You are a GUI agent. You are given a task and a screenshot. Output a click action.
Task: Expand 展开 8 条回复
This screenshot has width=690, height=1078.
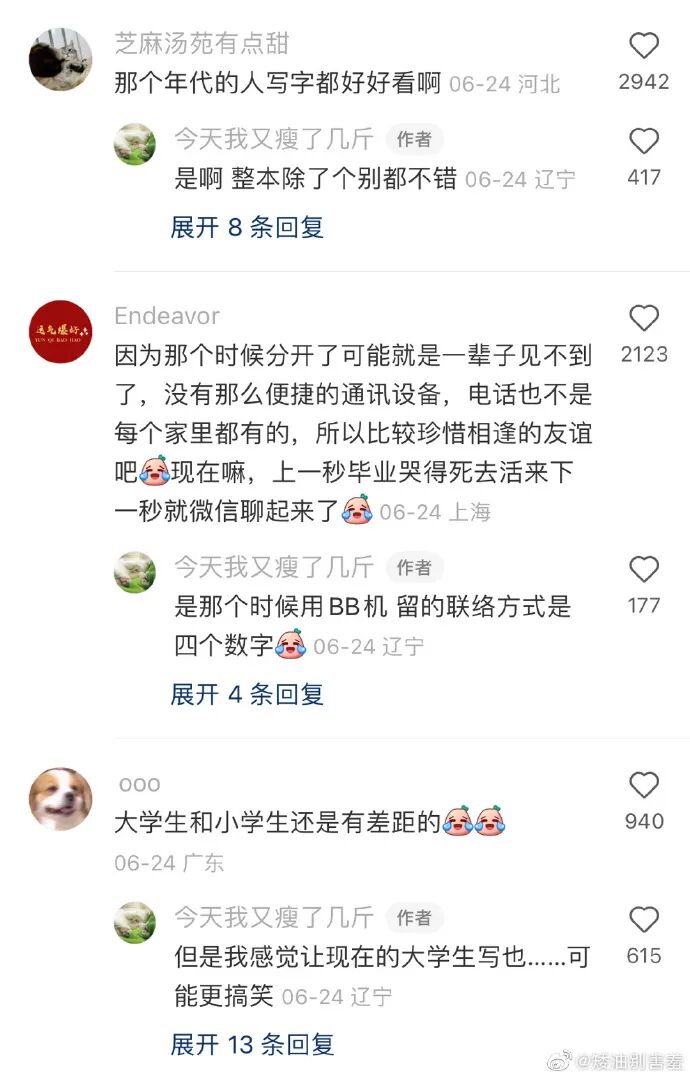click(247, 227)
